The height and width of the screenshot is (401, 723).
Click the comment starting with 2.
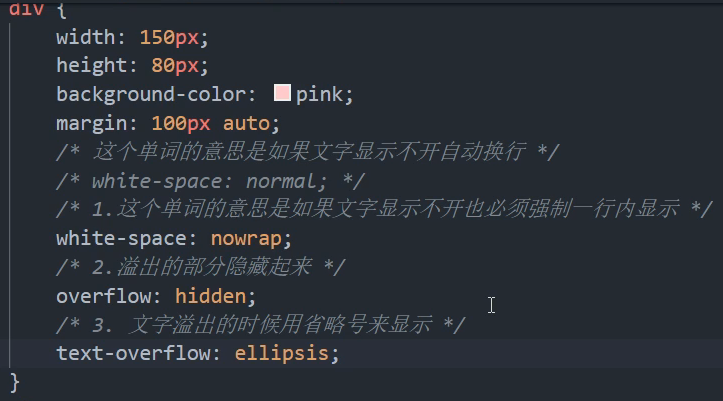(x=201, y=267)
